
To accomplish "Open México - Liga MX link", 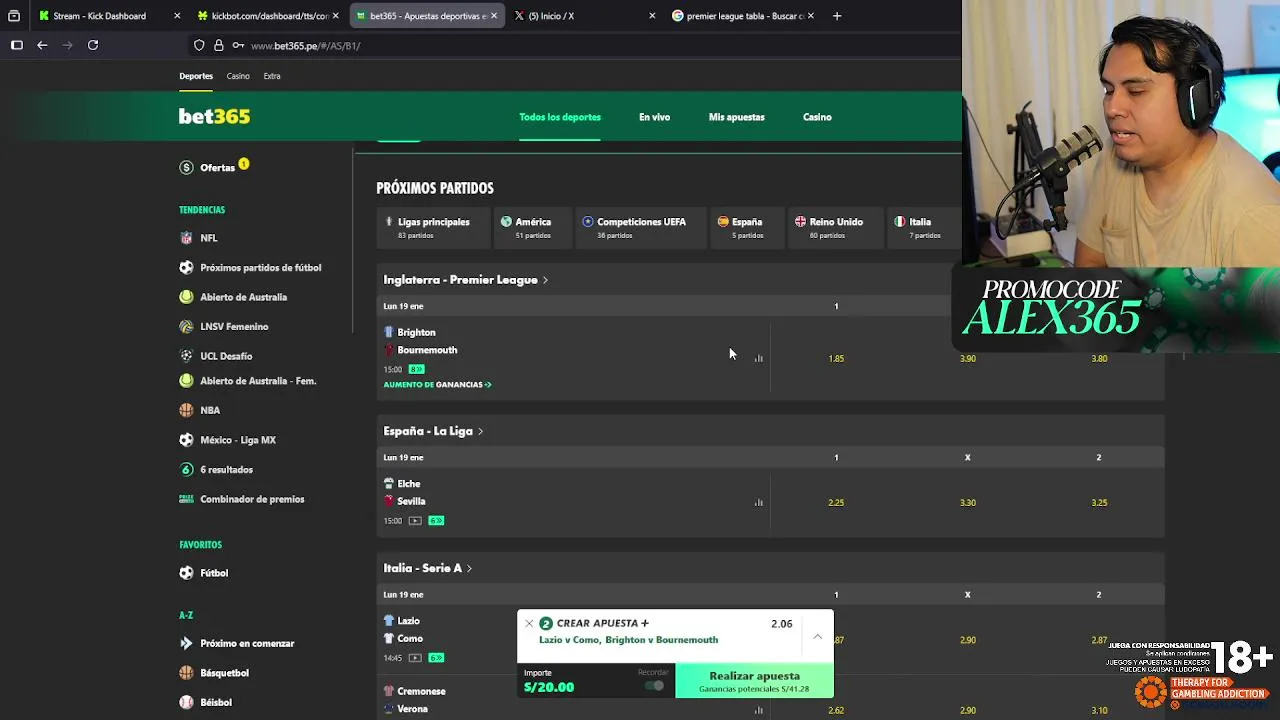I will (x=238, y=440).
